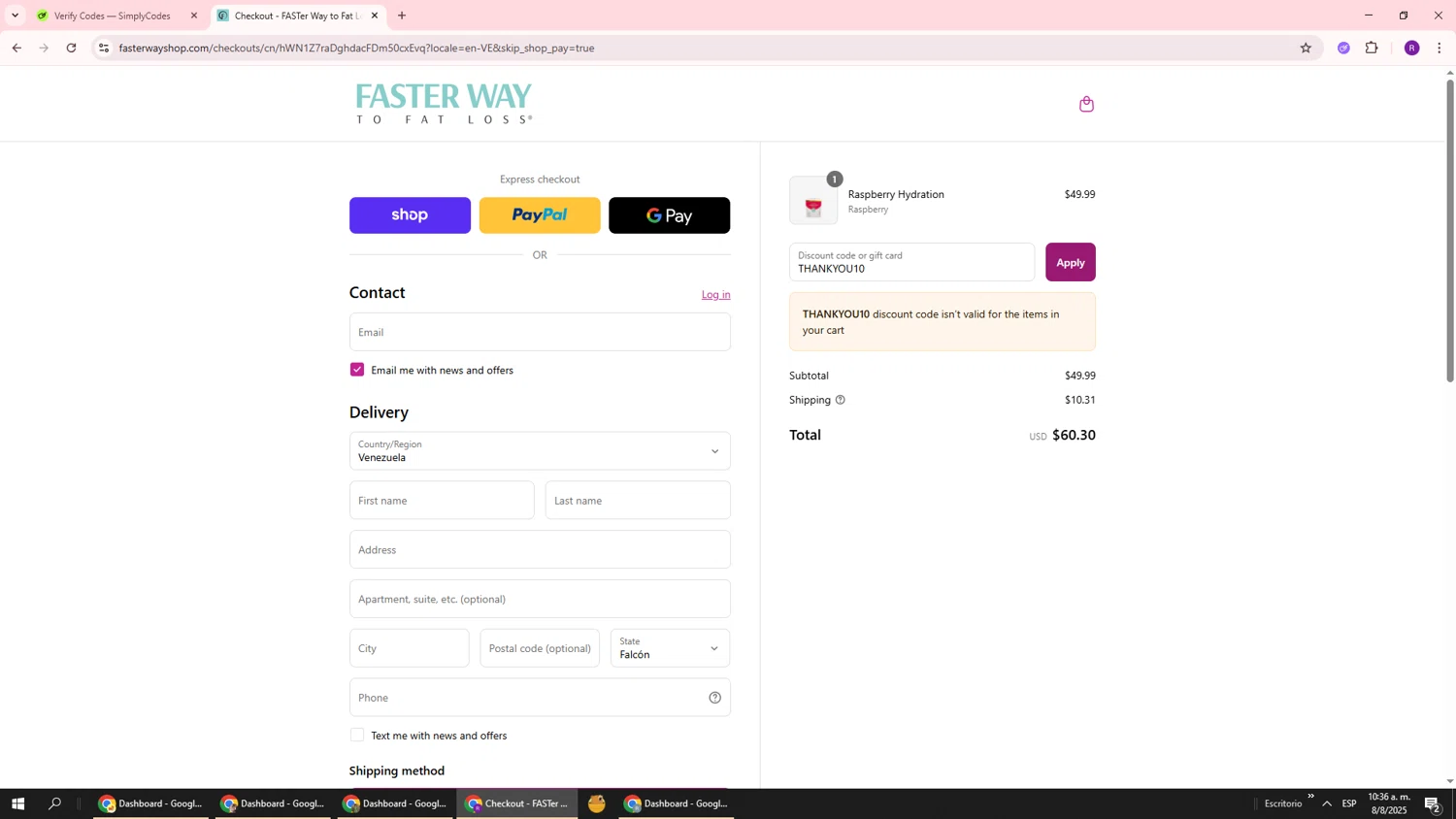Switch to the Checkout FASTer Way tab
Image resolution: width=1456 pixels, height=819 pixels.
[296, 16]
